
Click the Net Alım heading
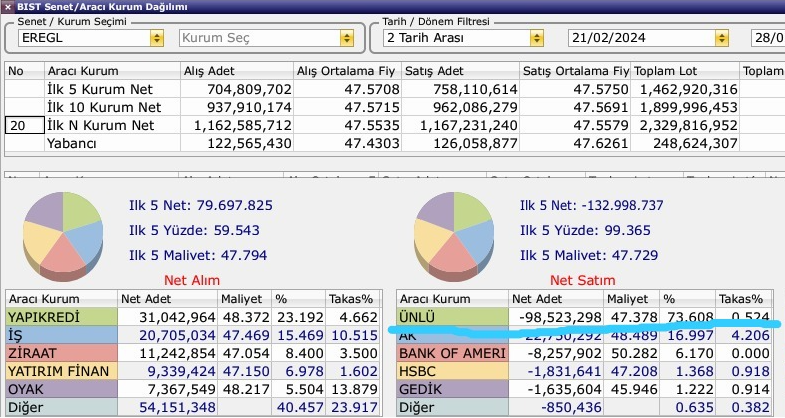tap(192, 280)
